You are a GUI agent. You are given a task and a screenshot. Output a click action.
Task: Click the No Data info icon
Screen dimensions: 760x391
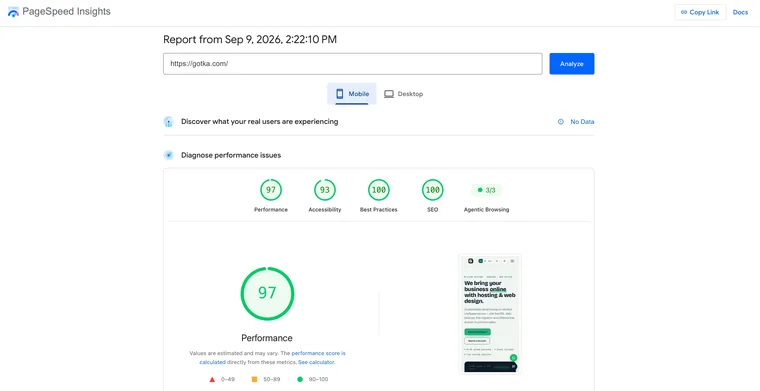(561, 122)
